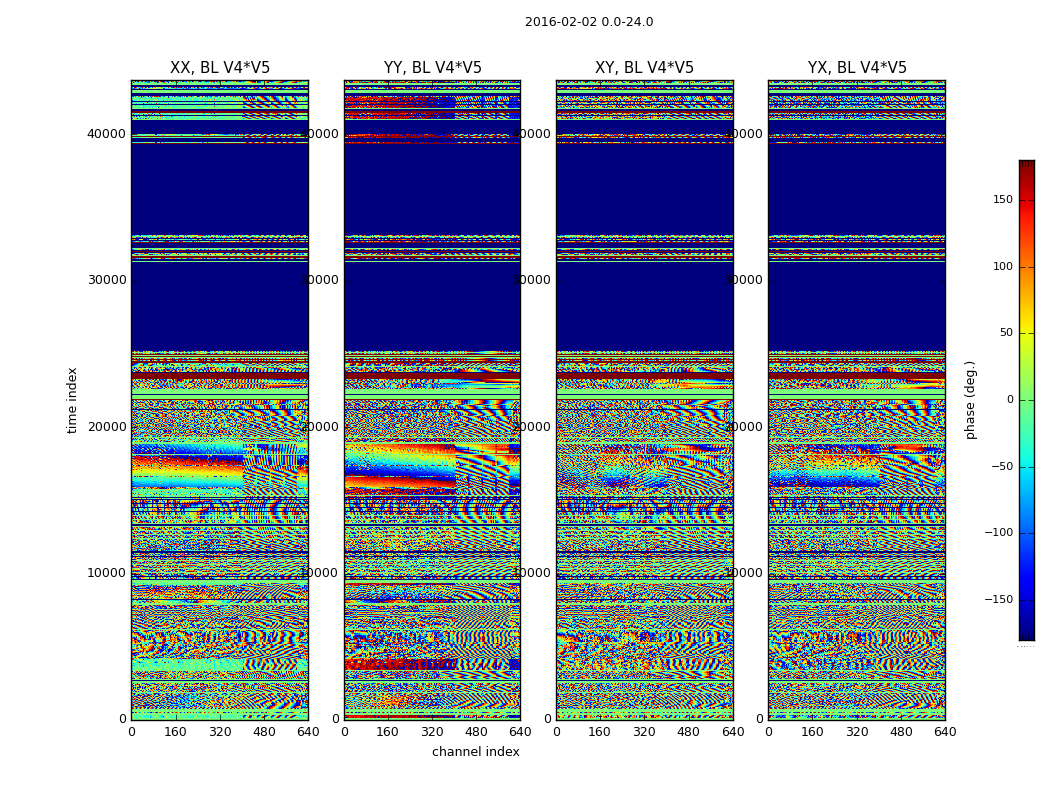Click the figure title '2016-02-02 0.0-24.0'
This screenshot has height=800, width=1050.
pyautogui.click(x=589, y=22)
